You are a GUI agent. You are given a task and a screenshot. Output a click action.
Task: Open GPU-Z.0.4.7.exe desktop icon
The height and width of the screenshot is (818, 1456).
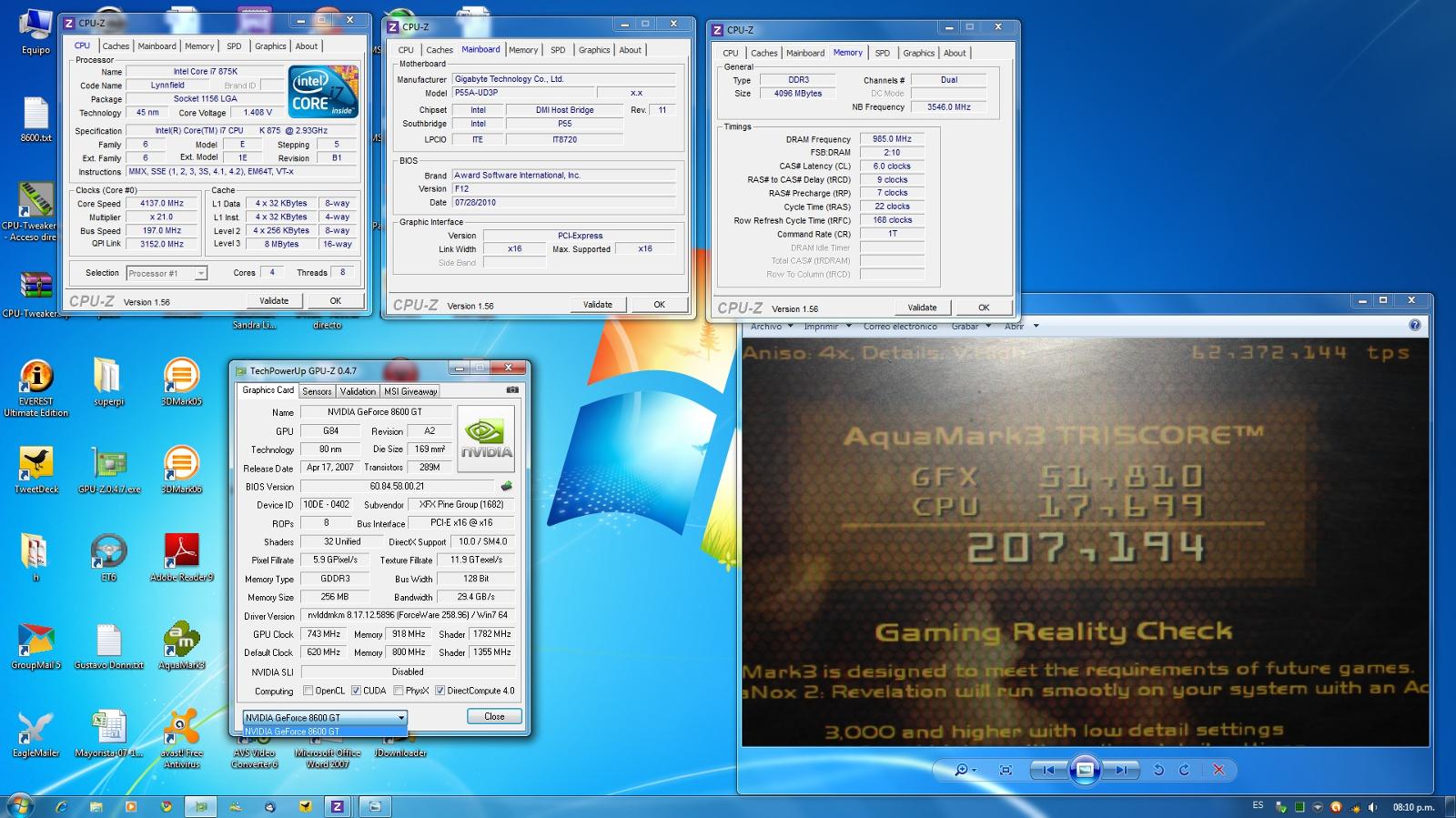point(108,470)
